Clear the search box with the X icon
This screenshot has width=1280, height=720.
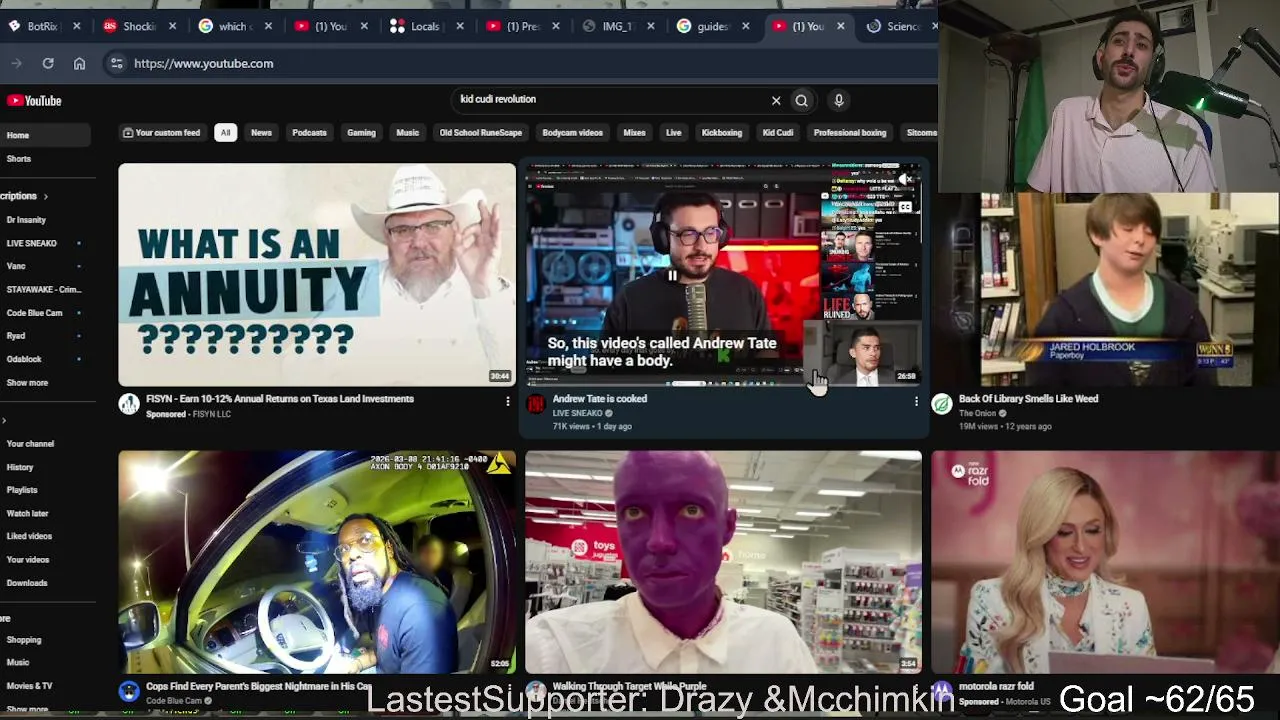[776, 100]
